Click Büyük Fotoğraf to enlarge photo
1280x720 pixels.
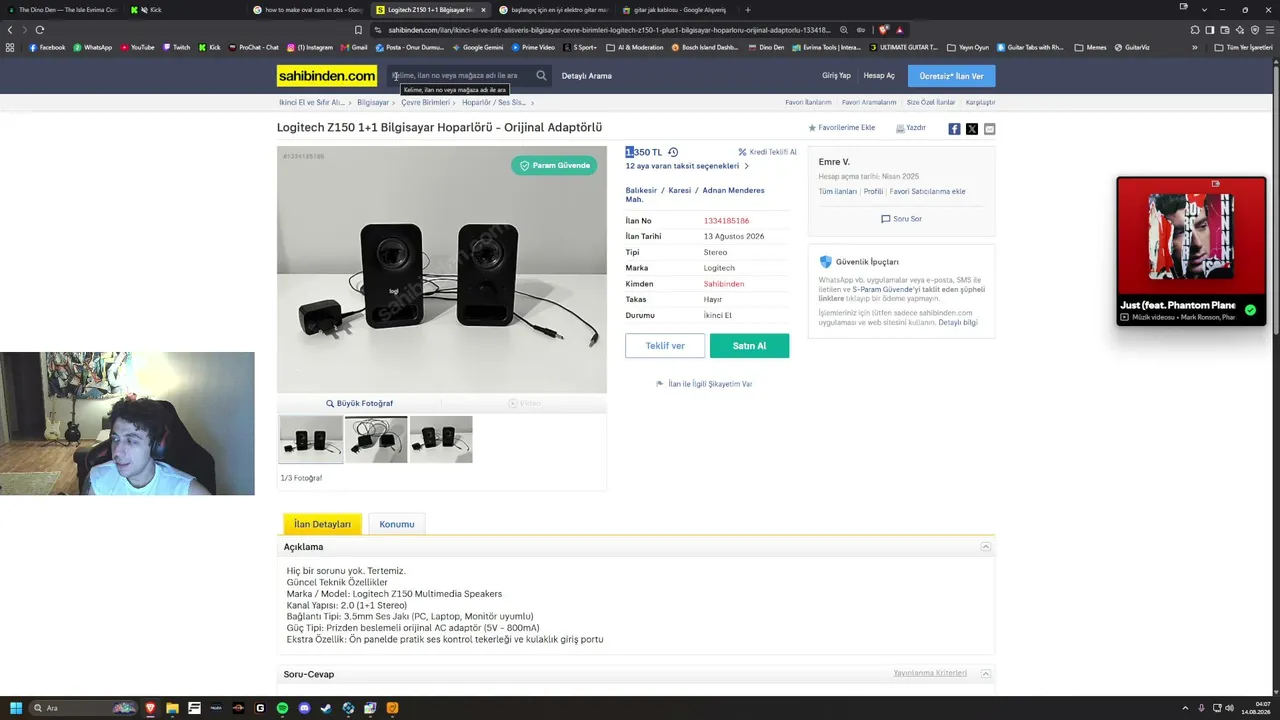click(x=360, y=404)
